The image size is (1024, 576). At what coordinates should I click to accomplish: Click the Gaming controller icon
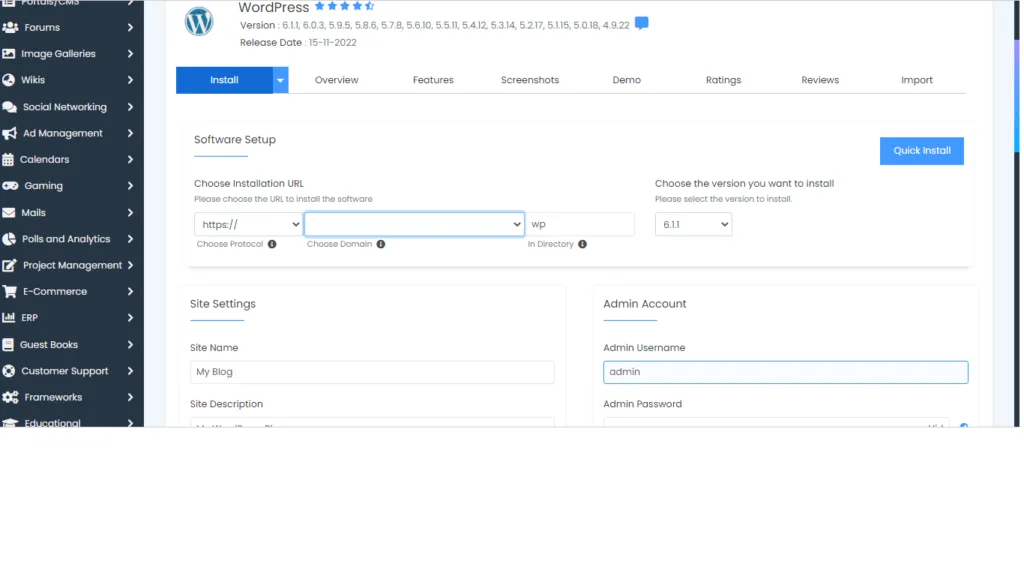pos(10,186)
